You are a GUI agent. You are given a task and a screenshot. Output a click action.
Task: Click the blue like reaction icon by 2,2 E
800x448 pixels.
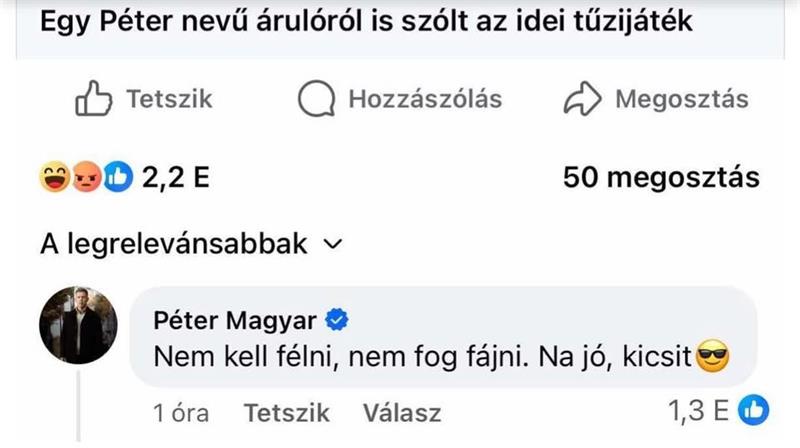click(119, 179)
